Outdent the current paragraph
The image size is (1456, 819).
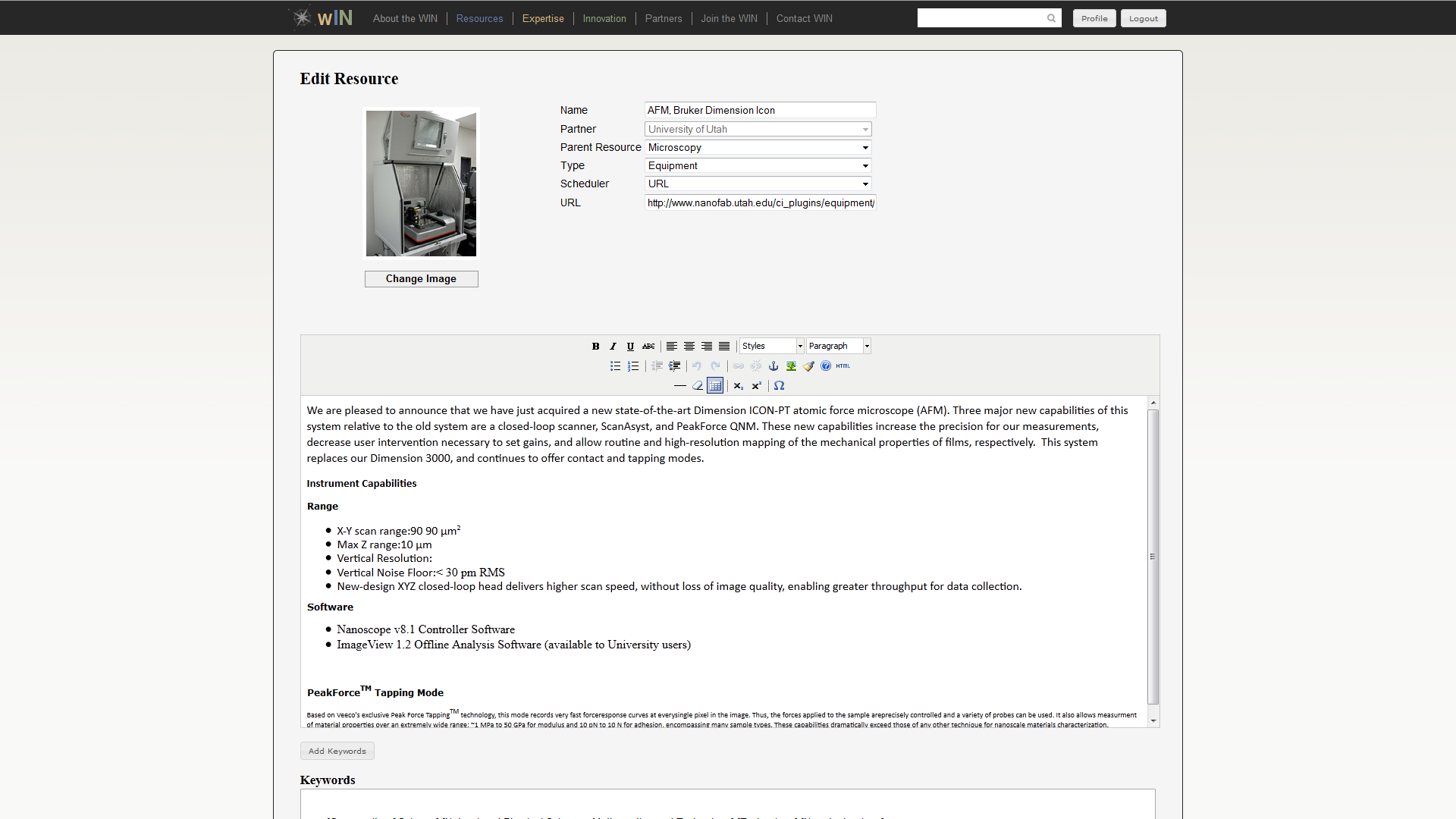pyautogui.click(x=657, y=366)
